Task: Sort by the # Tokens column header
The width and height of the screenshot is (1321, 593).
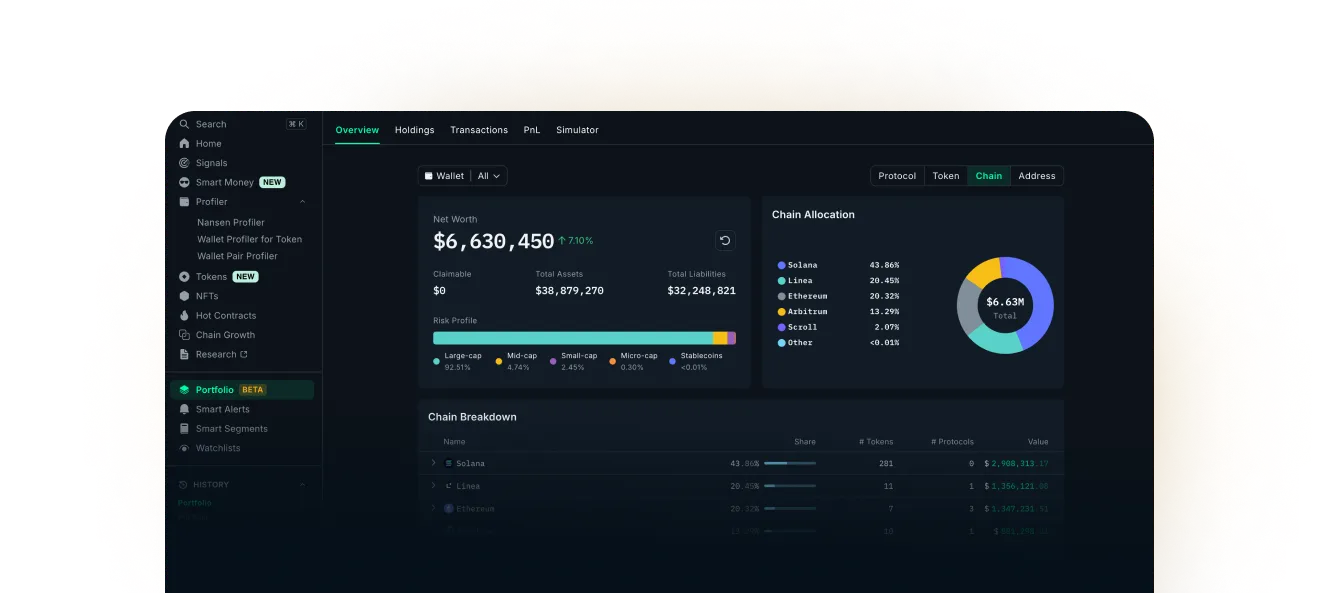Action: coord(876,441)
